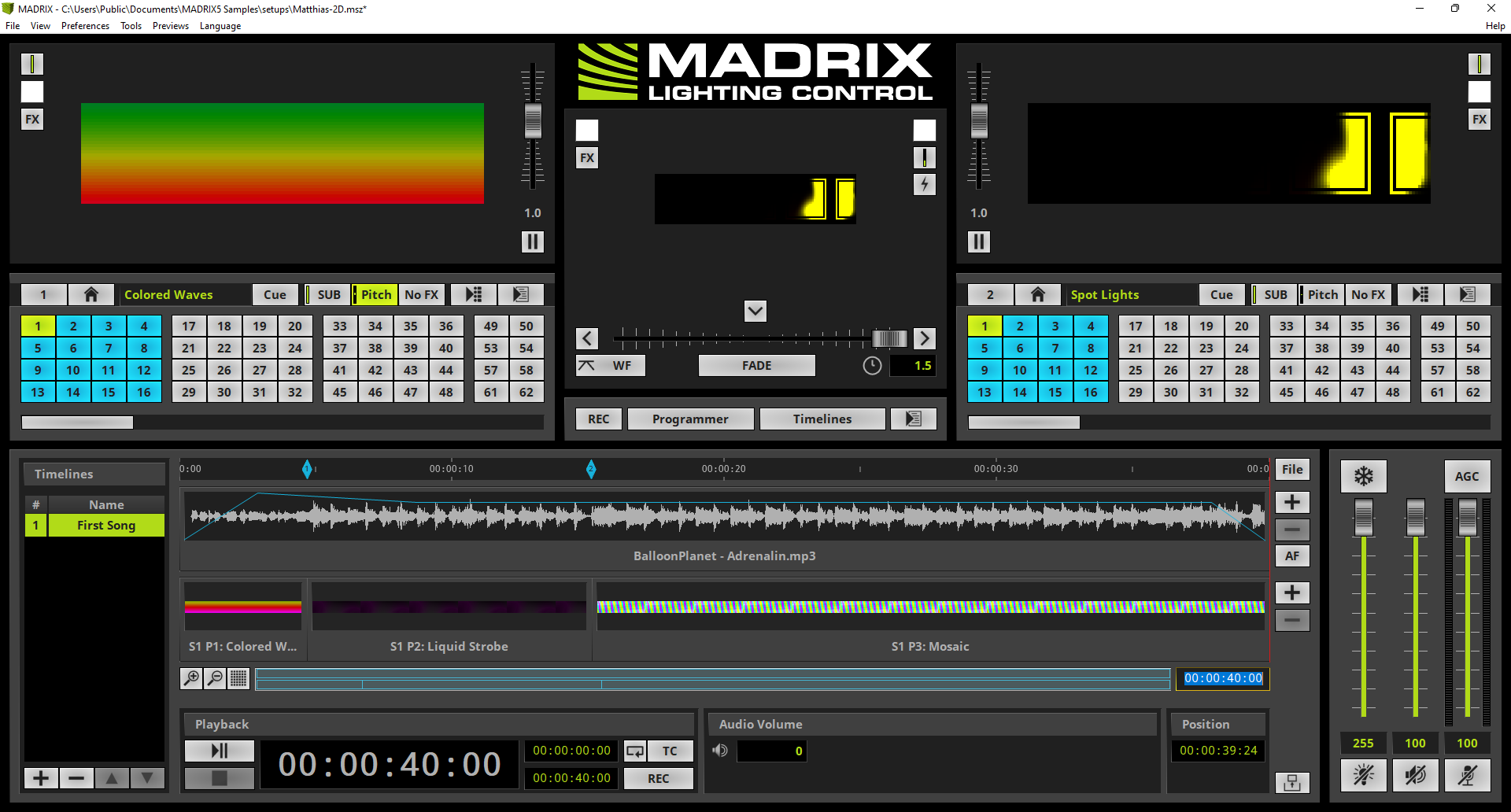This screenshot has height=812, width=1511.
Task: Click zoom in magnifier on timeline
Action: 191,678
